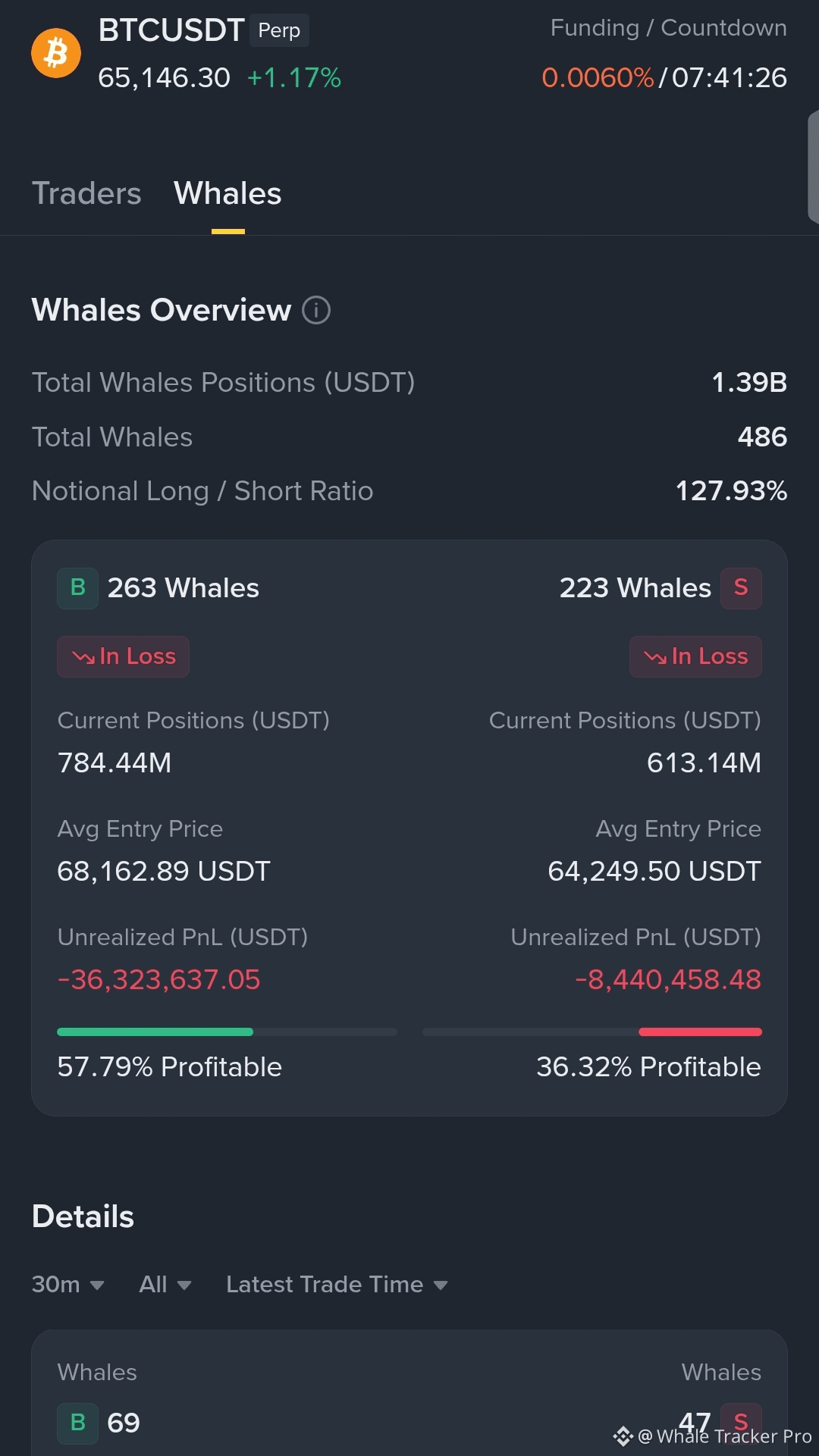The width and height of the screenshot is (819, 1456).
Task: Select the Whales tab
Action: tap(227, 194)
